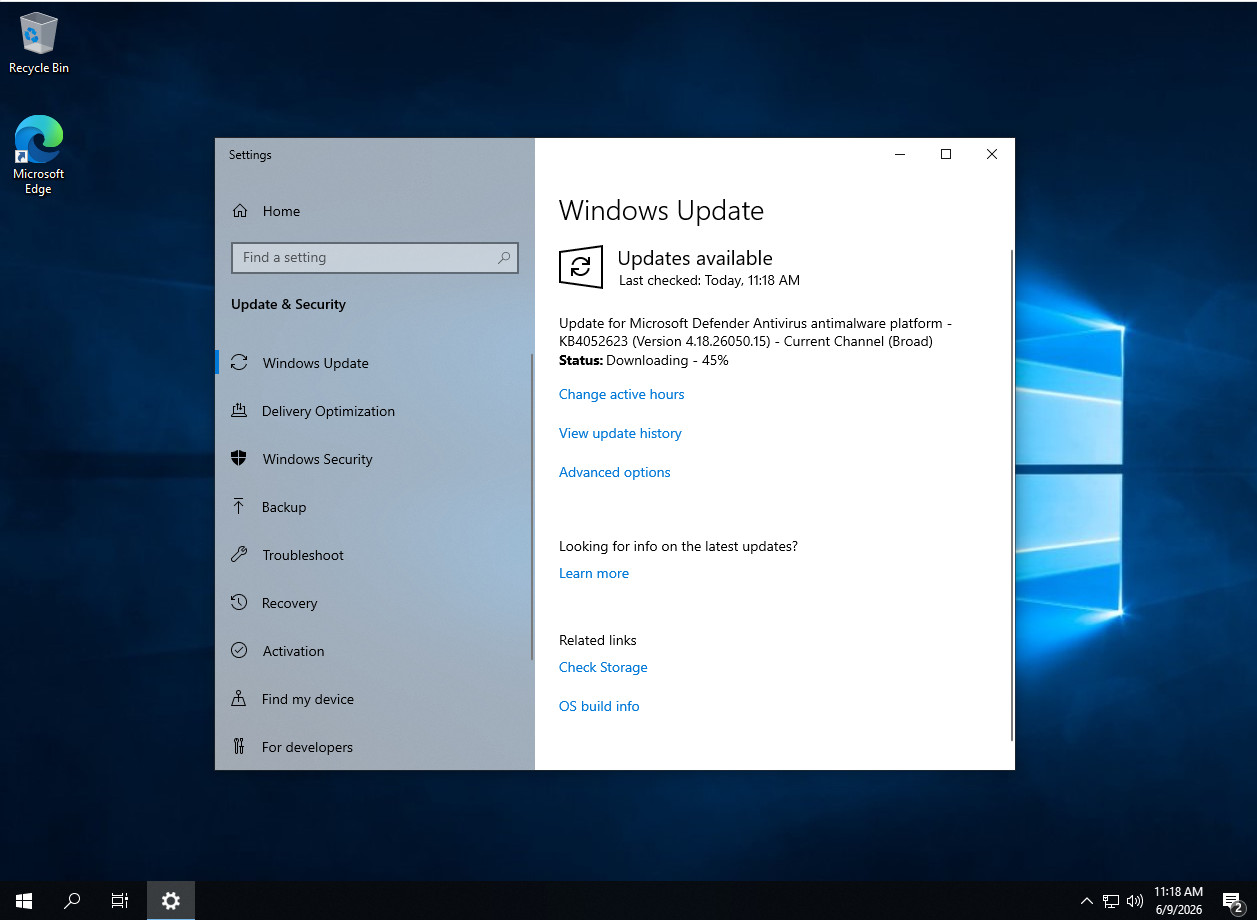Open taskbar search magnifier
Screen dimensions: 1257x920
pos(72,901)
